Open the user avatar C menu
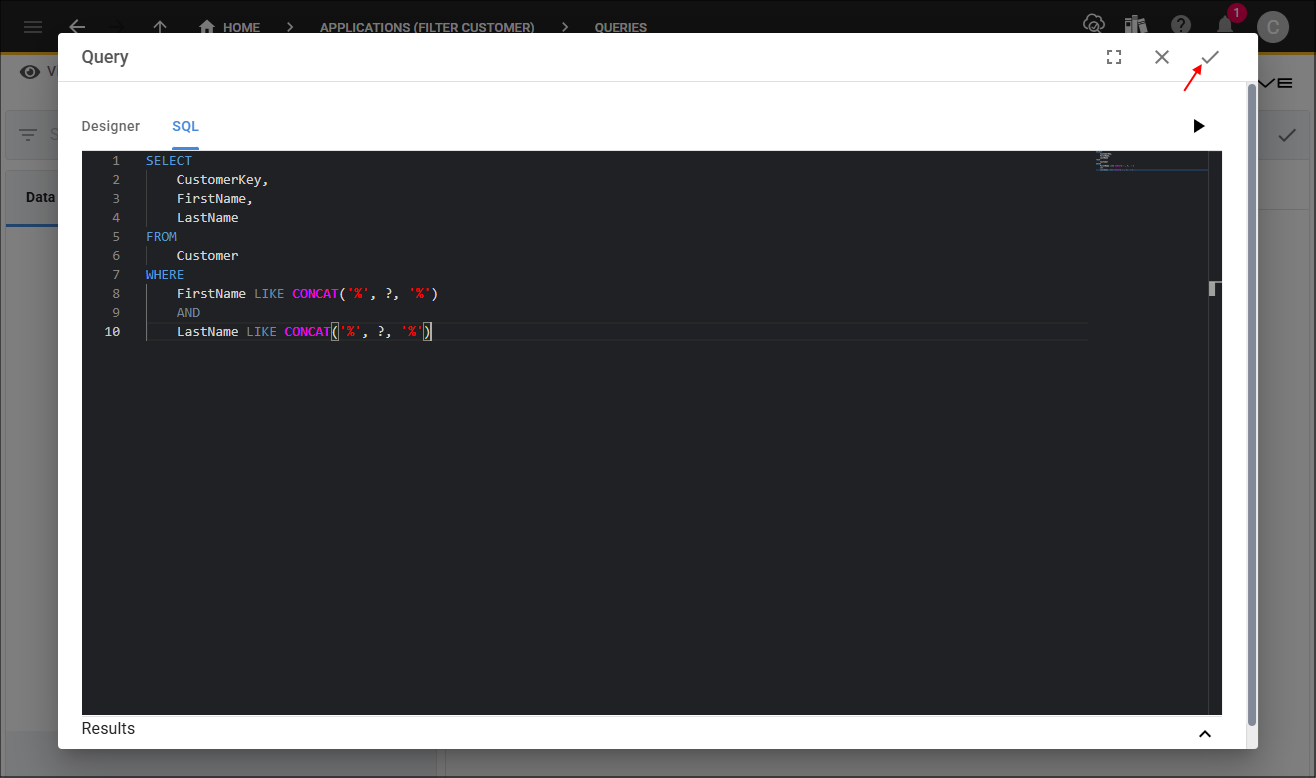 (1273, 27)
